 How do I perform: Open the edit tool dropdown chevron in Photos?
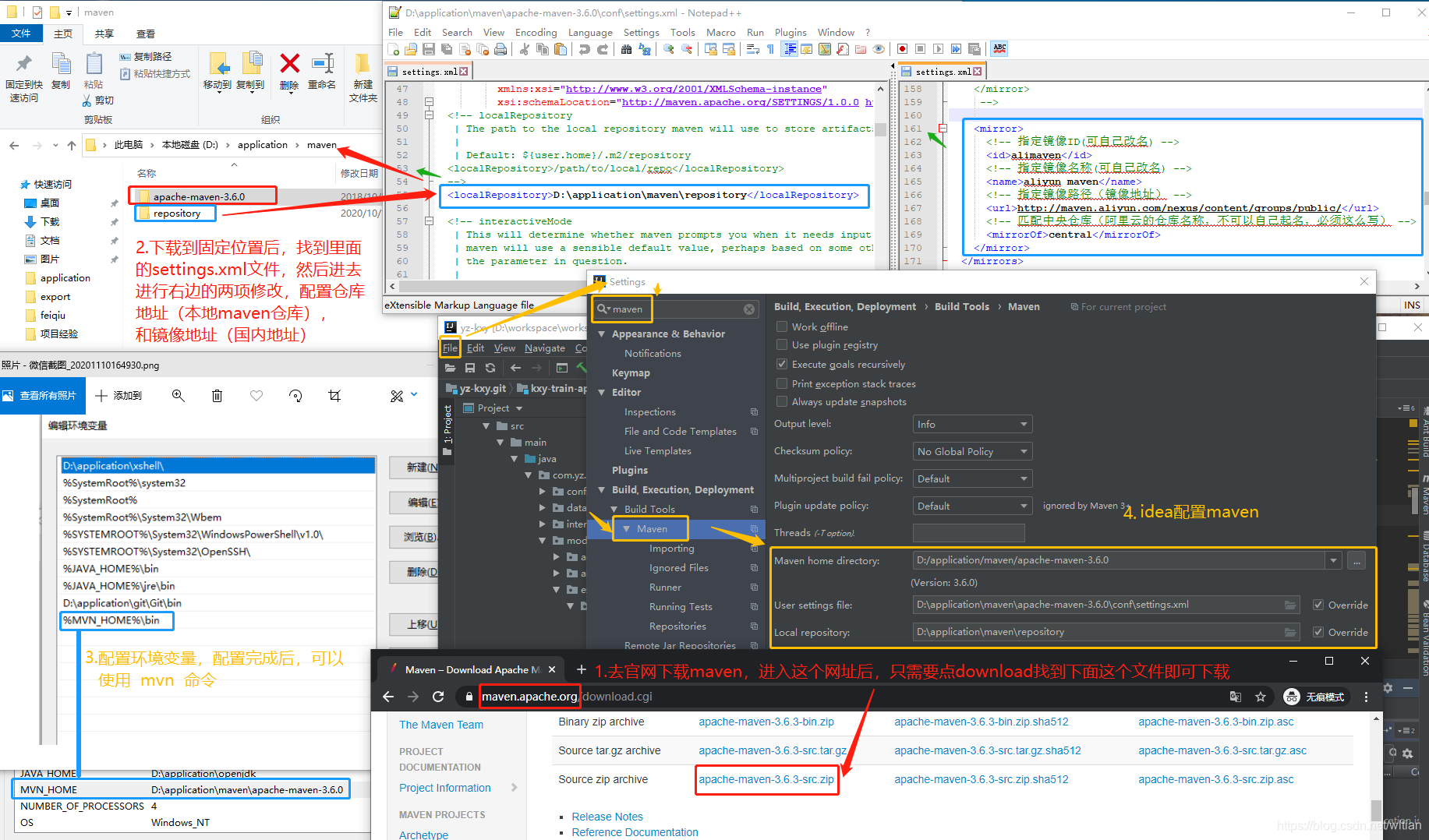pos(414,395)
